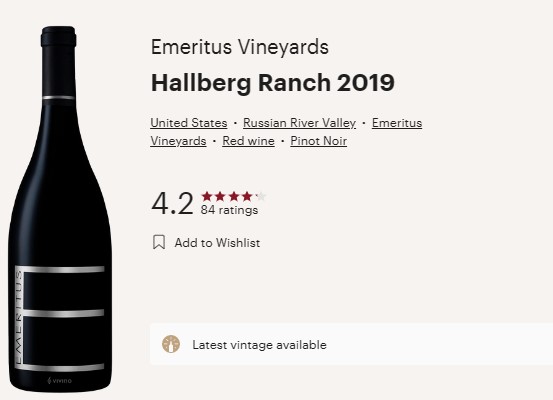
Task: Click the gold bottle vintage badge icon
Action: [x=171, y=344]
